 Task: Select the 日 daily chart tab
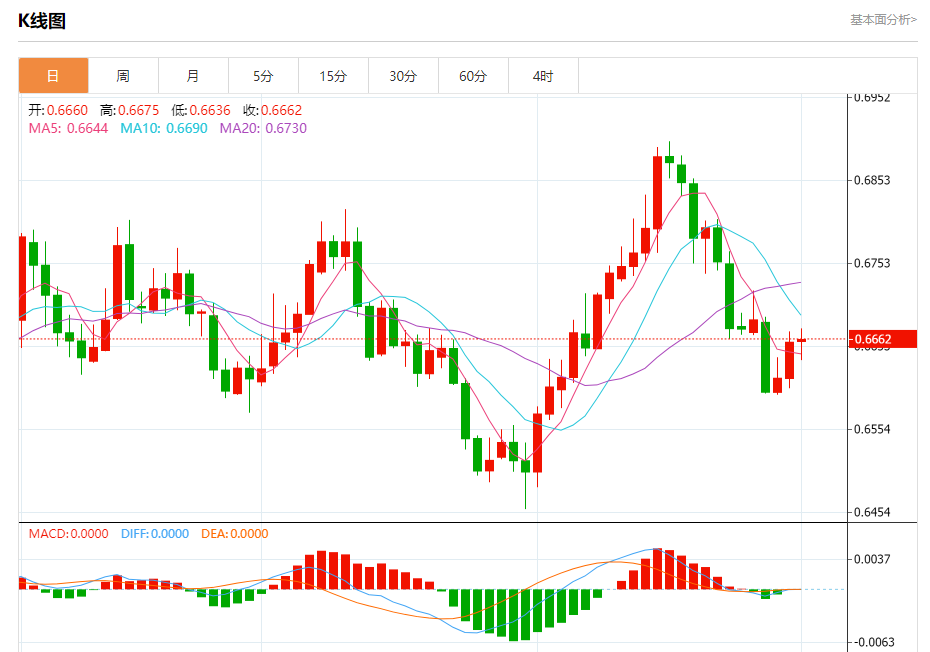[53, 76]
